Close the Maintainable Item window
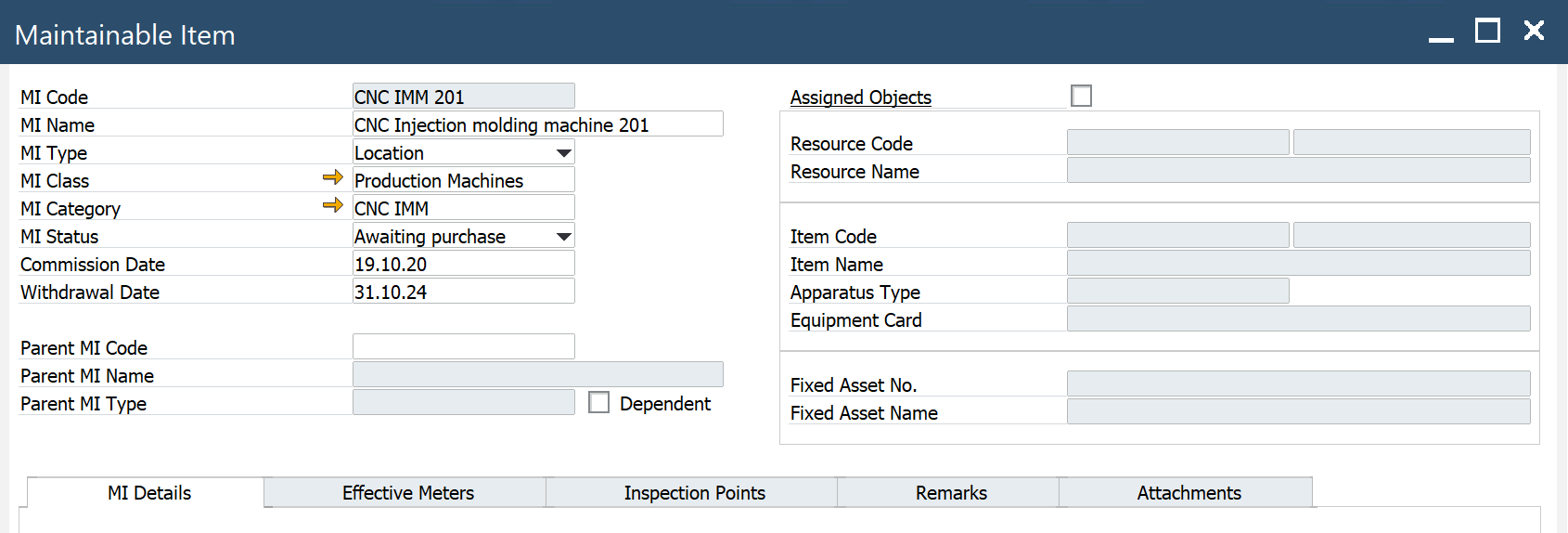Image resolution: width=1568 pixels, height=533 pixels. pyautogui.click(x=1534, y=31)
